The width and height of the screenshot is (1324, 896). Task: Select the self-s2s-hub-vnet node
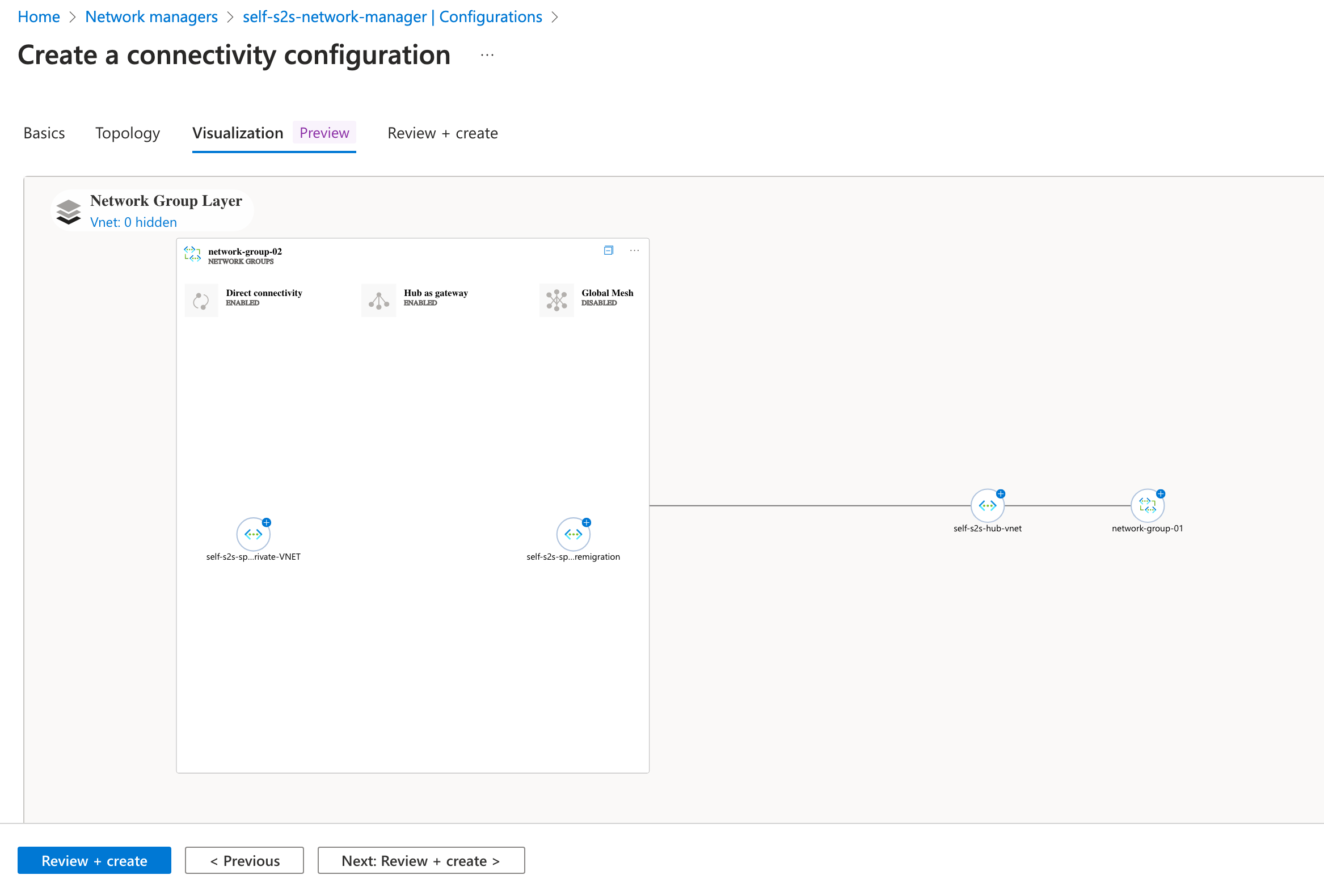point(986,505)
